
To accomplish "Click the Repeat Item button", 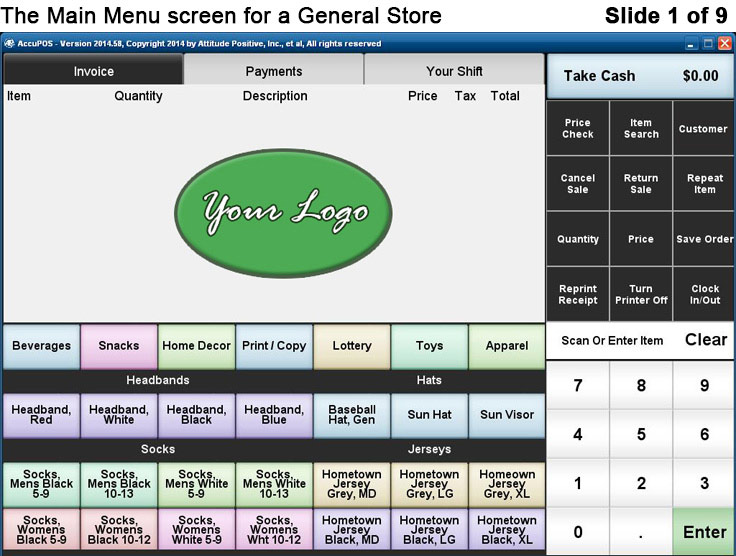I will click(x=703, y=183).
